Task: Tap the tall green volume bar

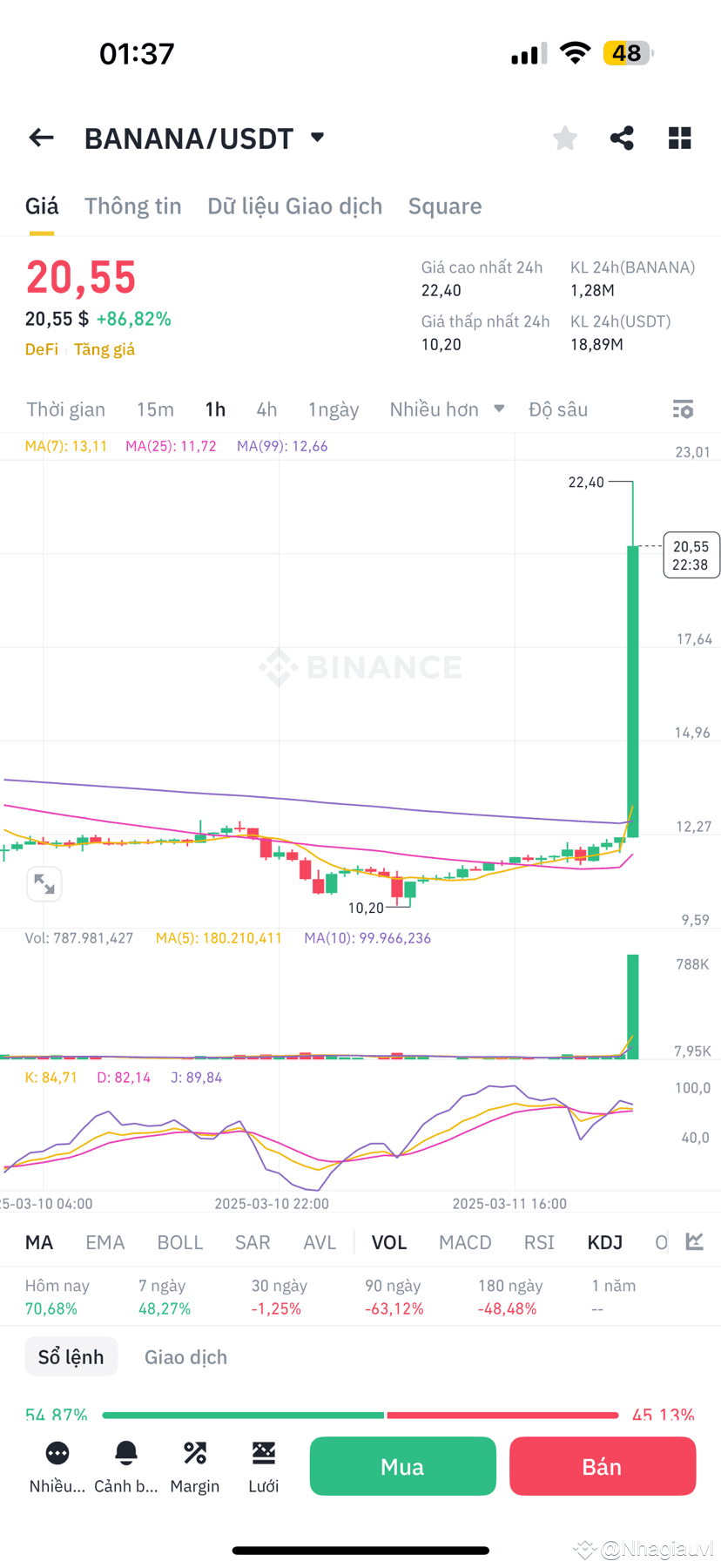Action: click(633, 1007)
